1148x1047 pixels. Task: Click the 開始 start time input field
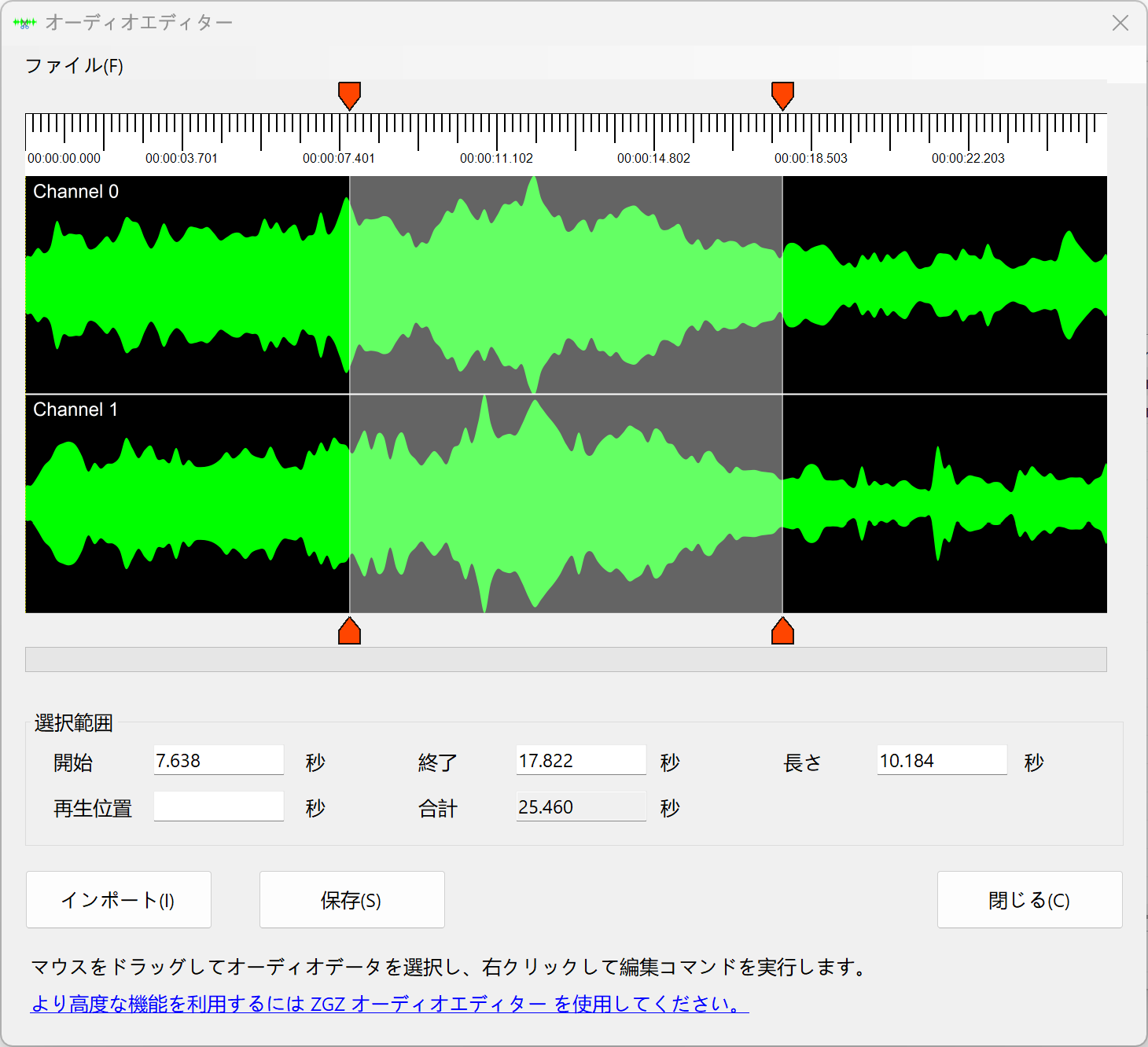(x=219, y=760)
